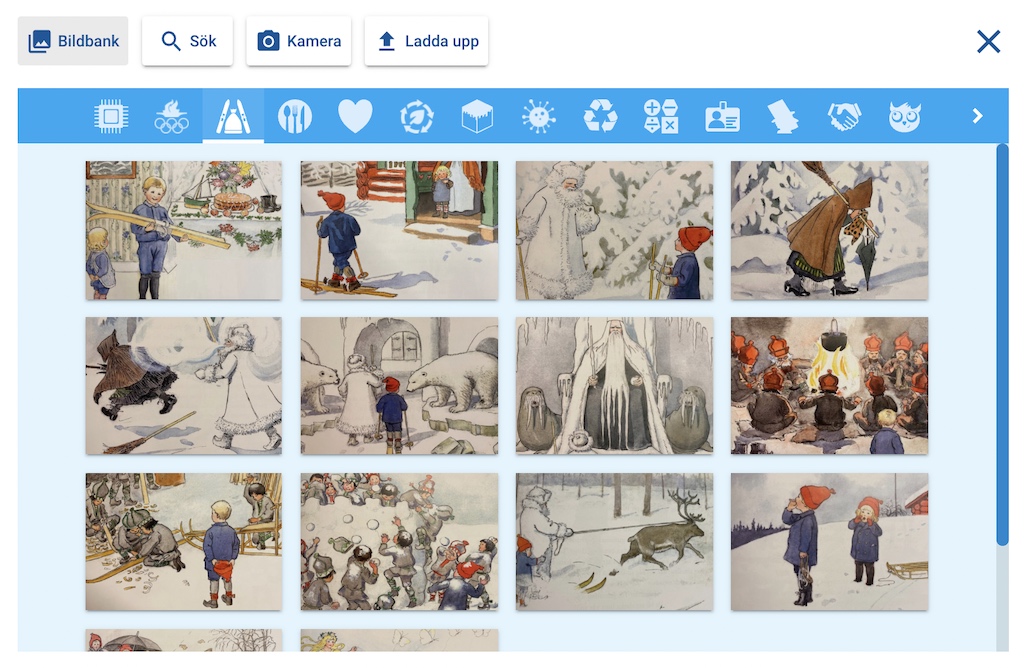The image size is (1024, 668).
Task: Choose Ladda upp to upload image
Action: pos(426,40)
